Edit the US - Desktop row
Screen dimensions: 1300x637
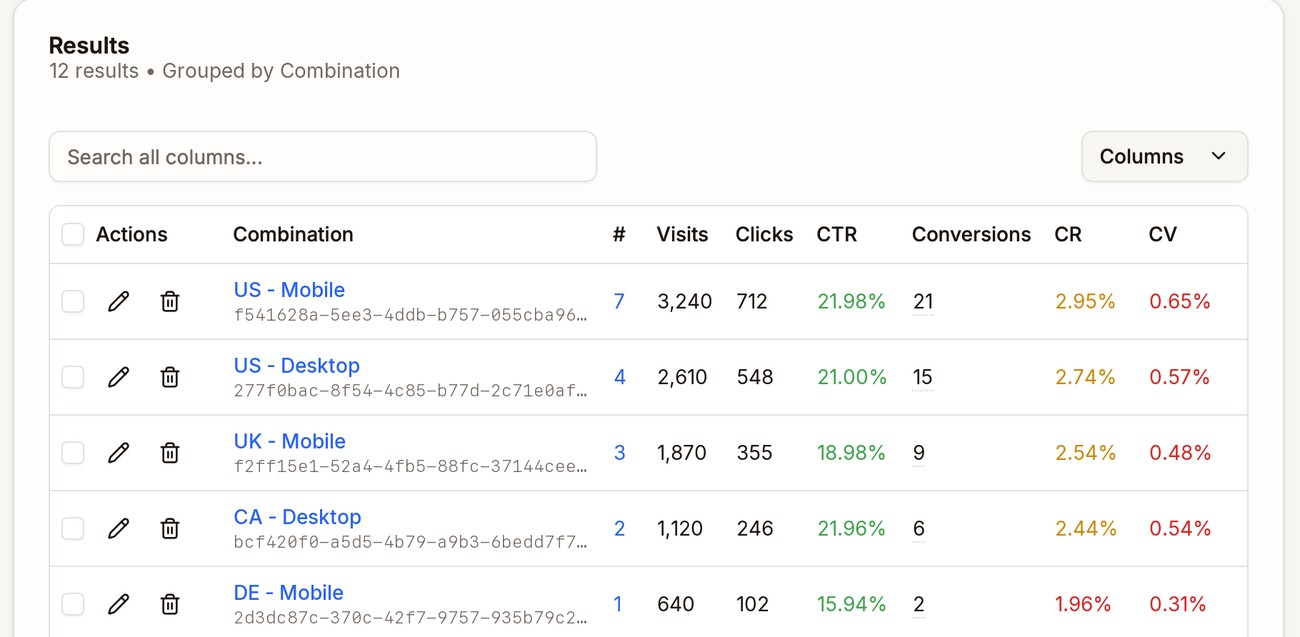pyautogui.click(x=119, y=377)
